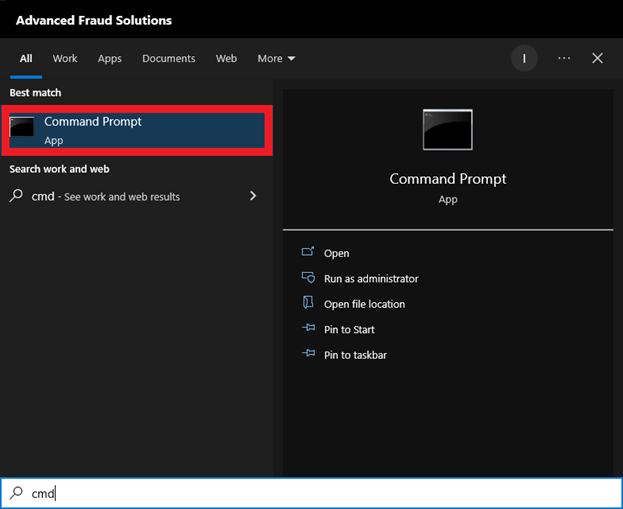
Task: Open 'cmd - See work and web results'
Action: pos(135,196)
